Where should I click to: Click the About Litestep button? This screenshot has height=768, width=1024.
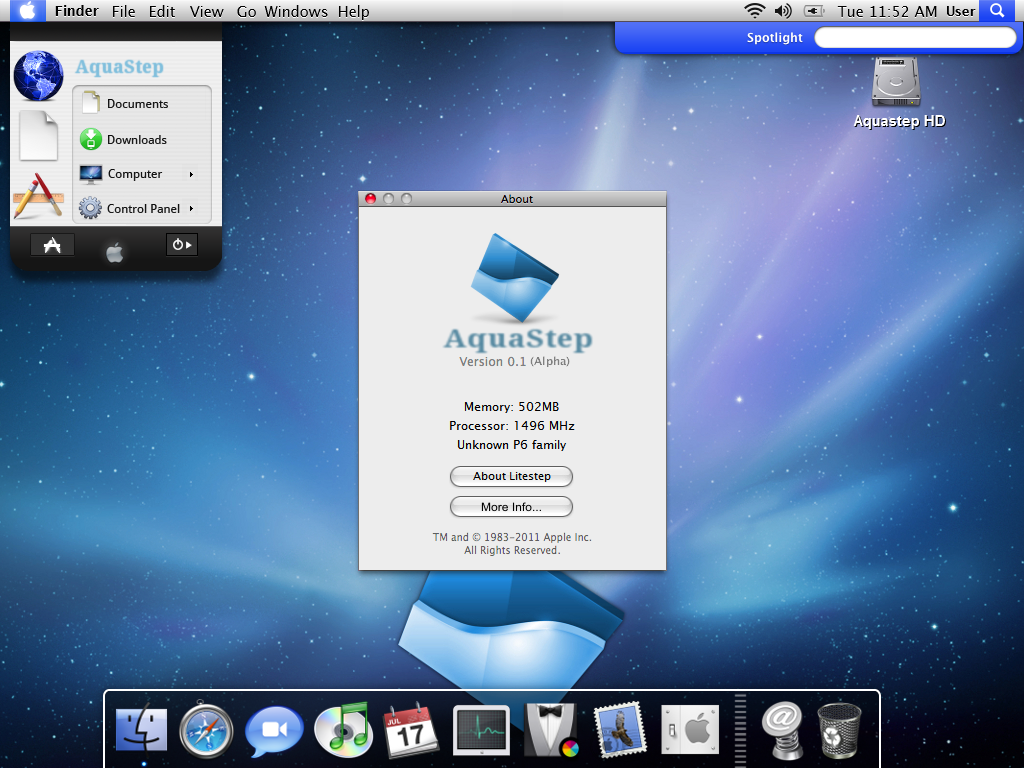click(x=511, y=476)
